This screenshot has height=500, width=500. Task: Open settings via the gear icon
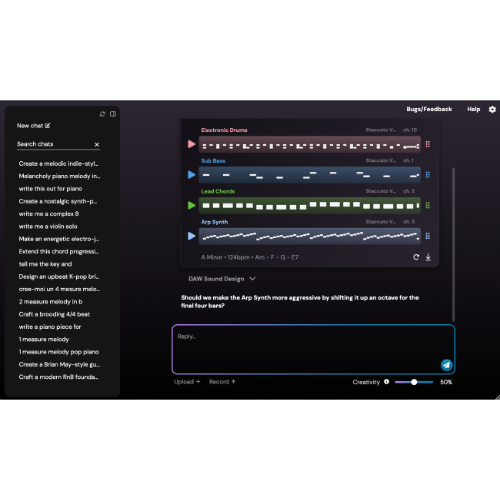coord(492,109)
